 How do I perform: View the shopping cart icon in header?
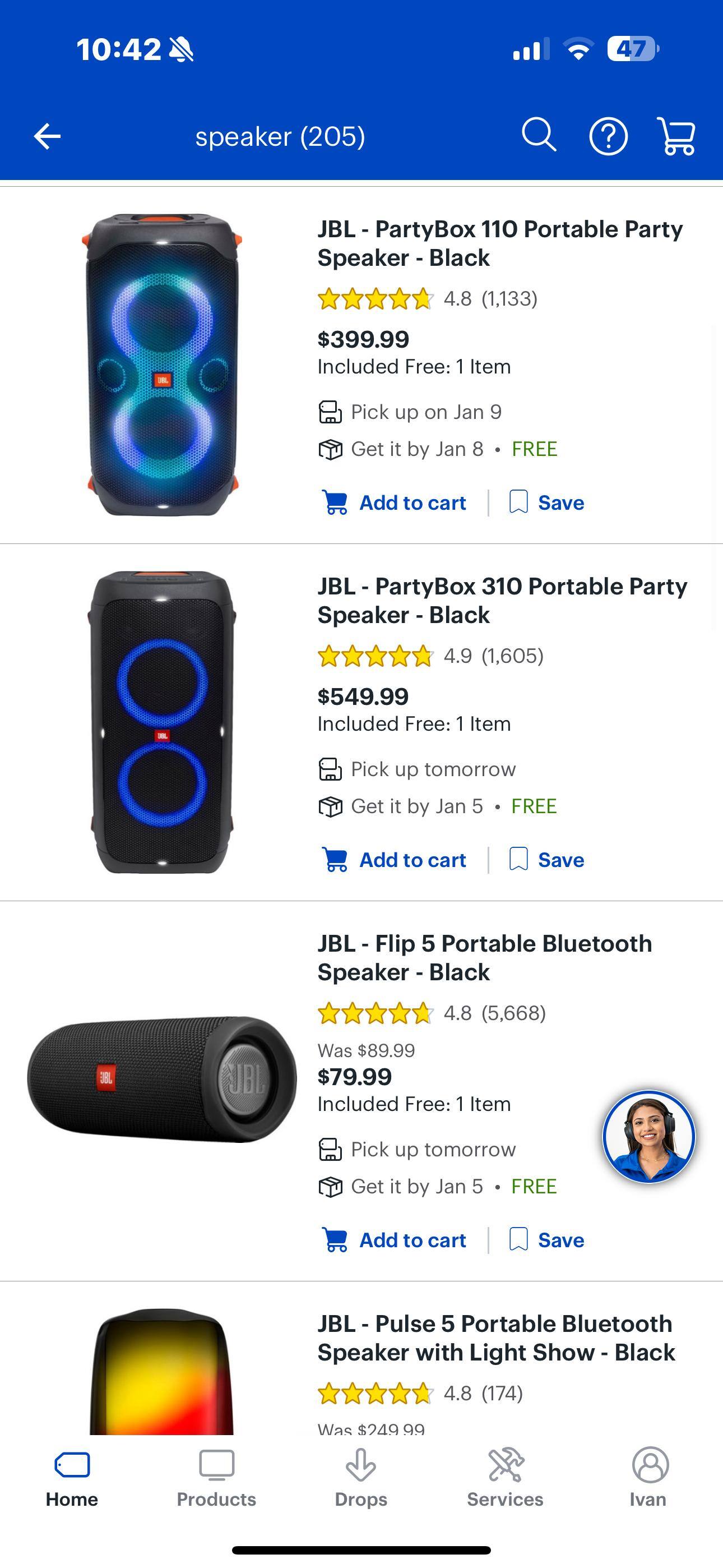676,136
